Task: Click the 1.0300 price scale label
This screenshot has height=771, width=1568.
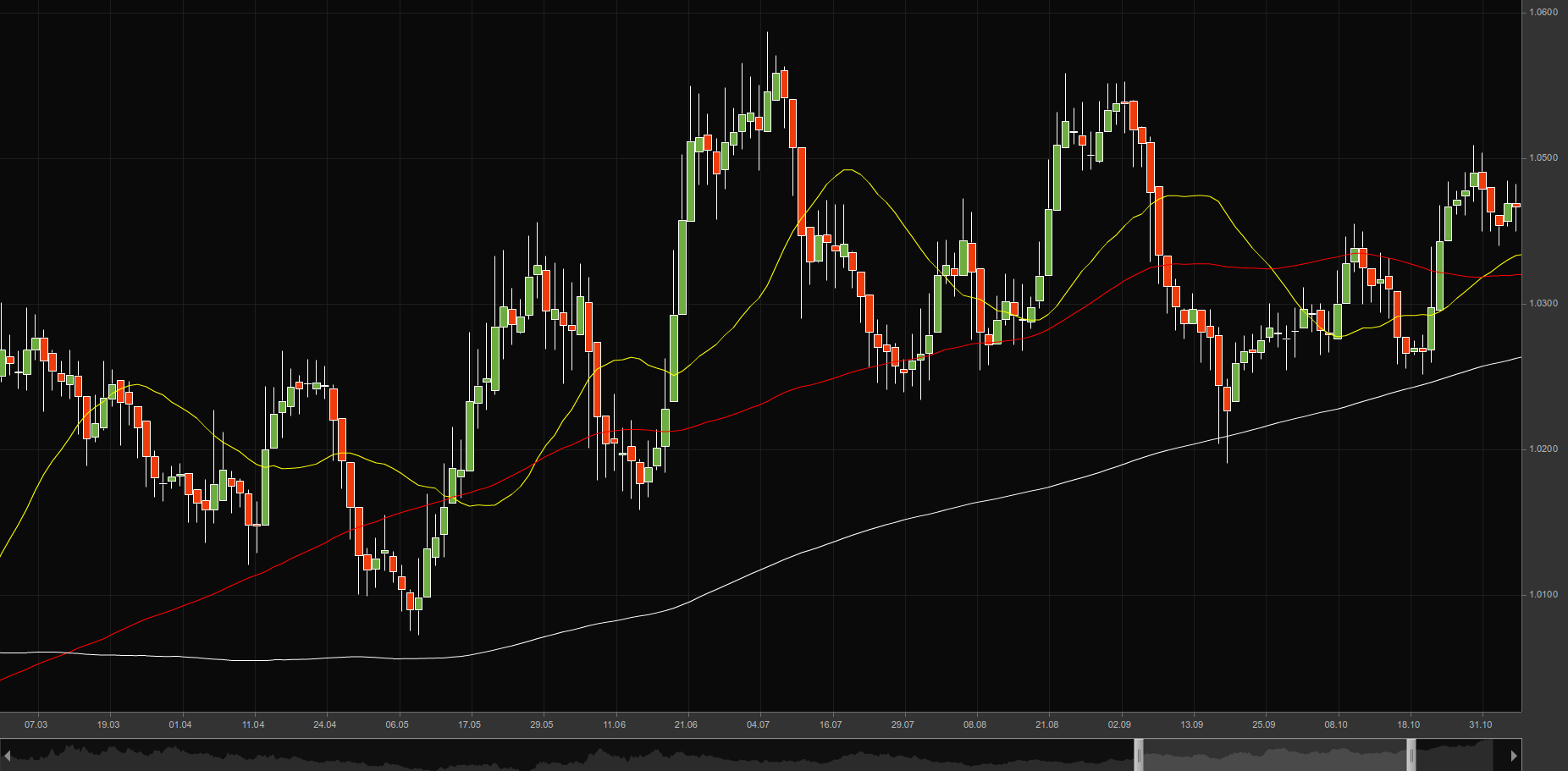Action: [x=1543, y=304]
